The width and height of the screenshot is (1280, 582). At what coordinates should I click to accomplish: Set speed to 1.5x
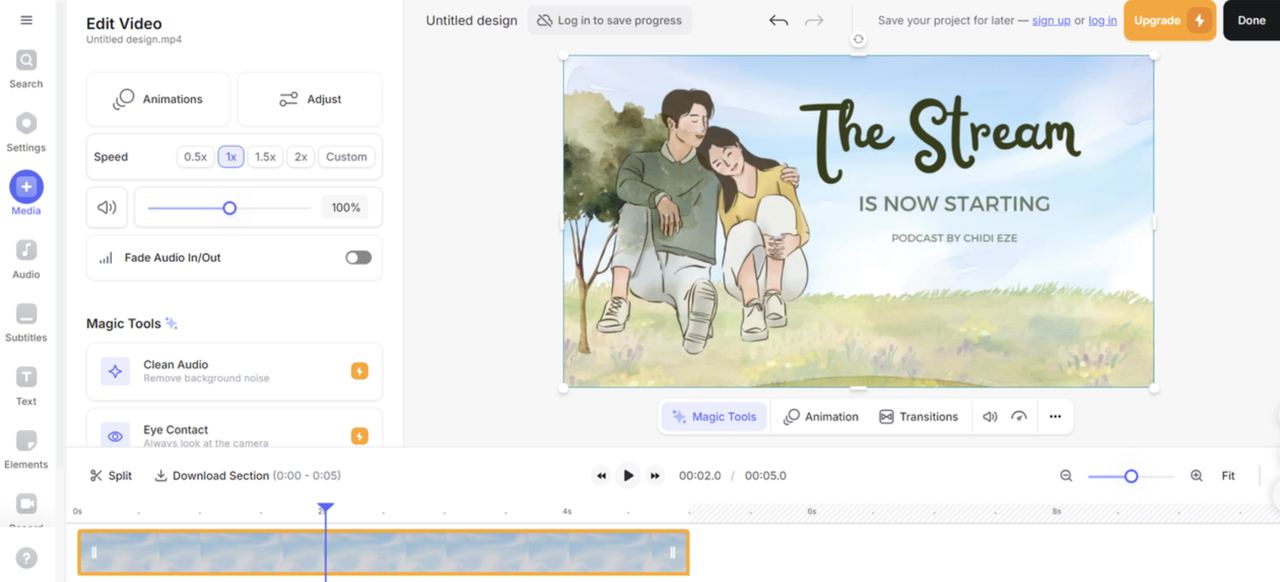265,157
